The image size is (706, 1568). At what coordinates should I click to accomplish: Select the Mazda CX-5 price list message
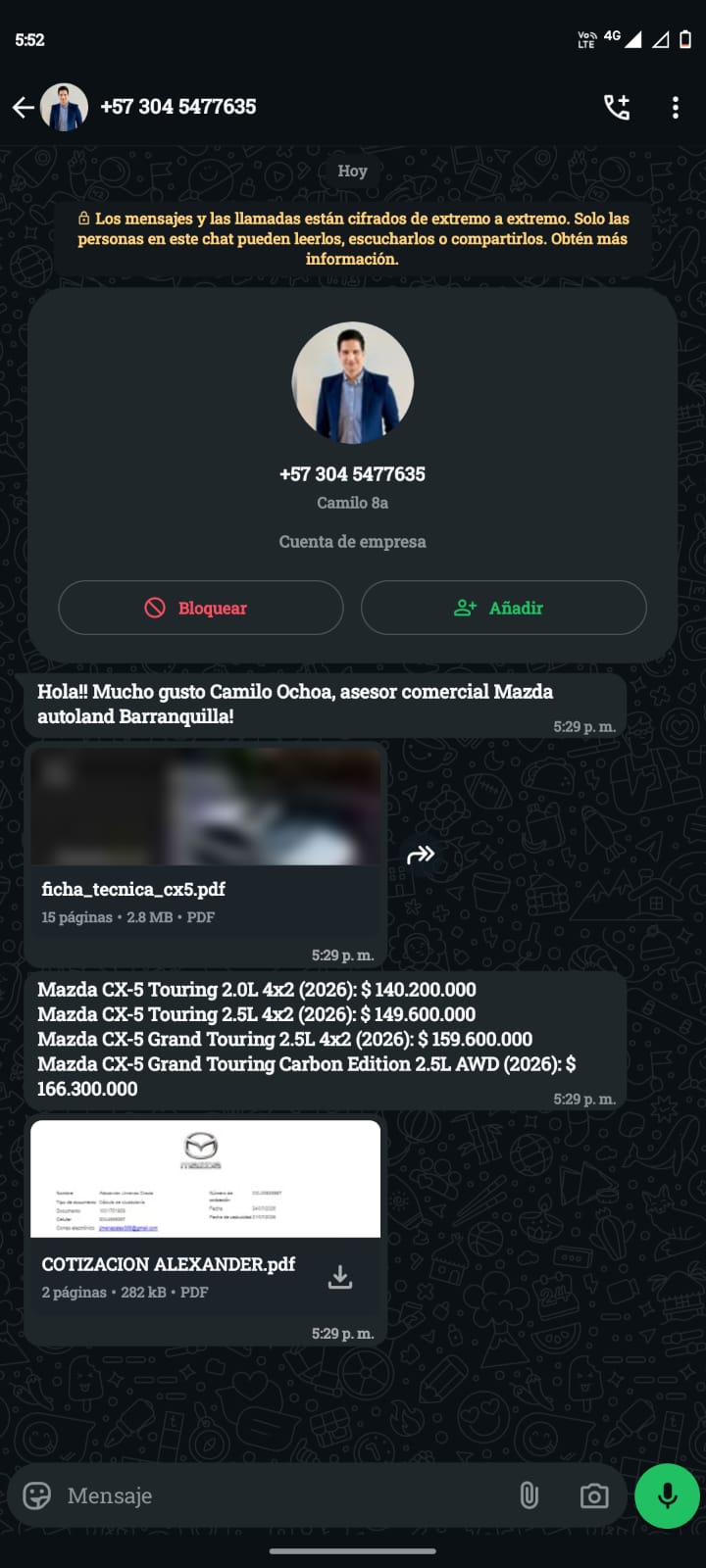[x=326, y=1040]
